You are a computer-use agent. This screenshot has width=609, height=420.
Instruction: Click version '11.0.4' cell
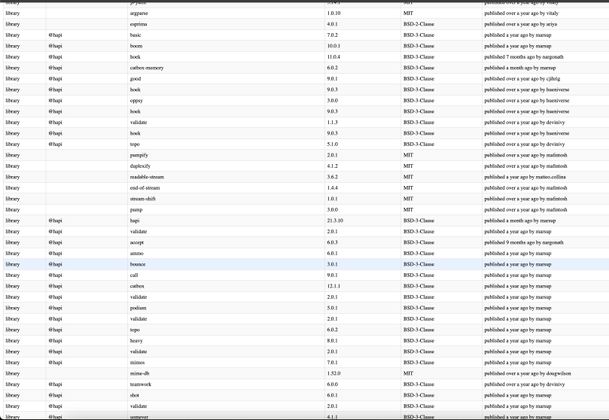click(x=333, y=57)
